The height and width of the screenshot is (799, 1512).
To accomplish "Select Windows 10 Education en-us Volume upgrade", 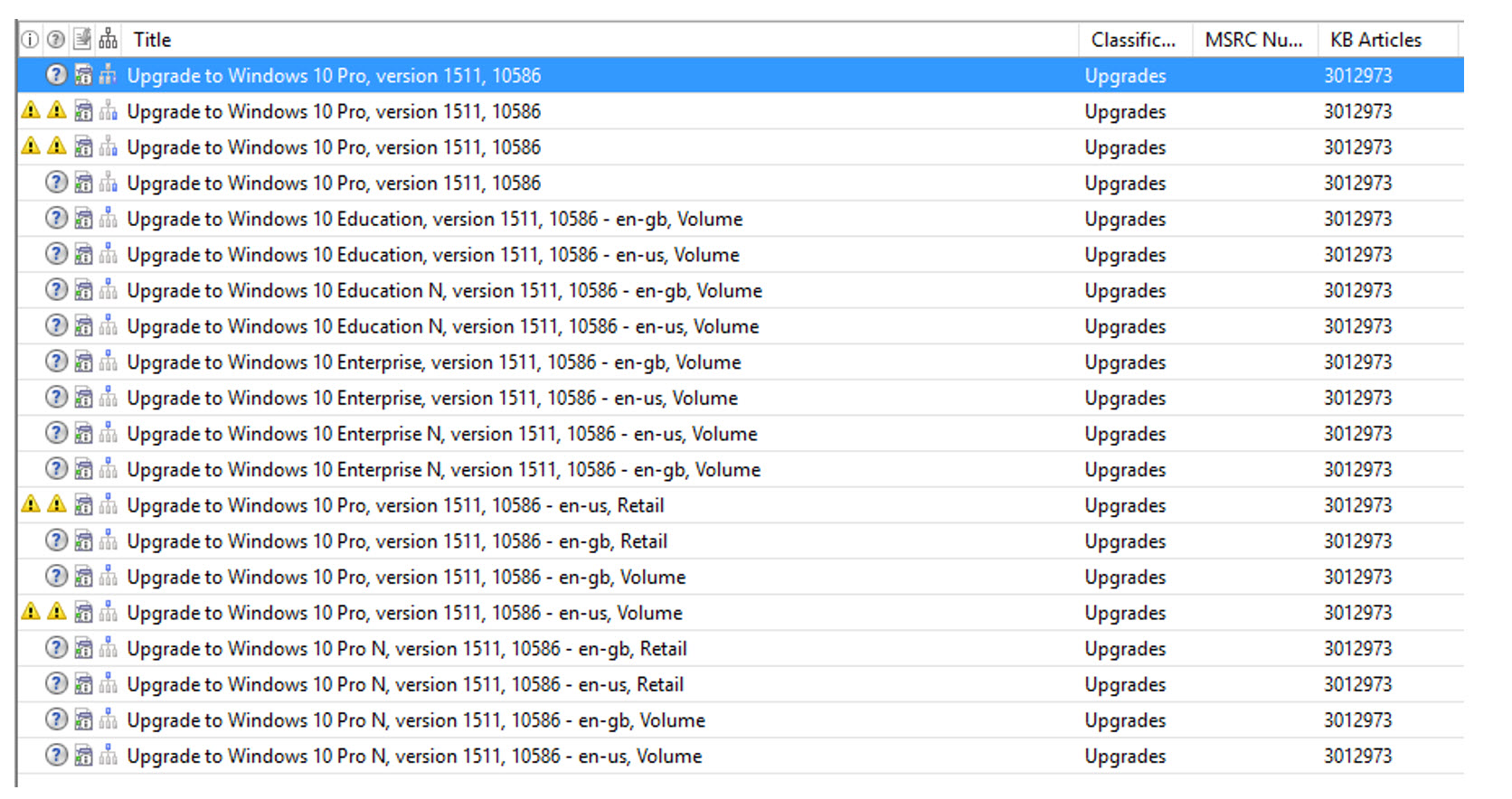I will click(x=432, y=255).
